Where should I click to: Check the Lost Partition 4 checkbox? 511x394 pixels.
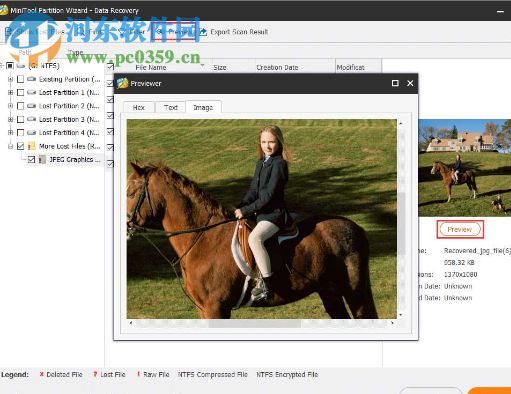[x=20, y=132]
